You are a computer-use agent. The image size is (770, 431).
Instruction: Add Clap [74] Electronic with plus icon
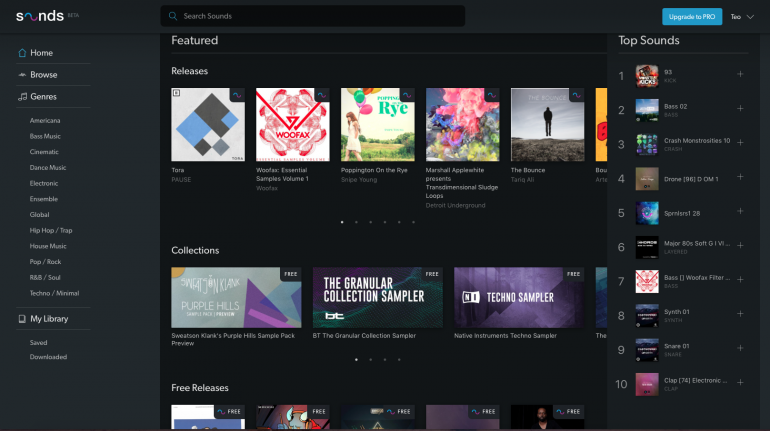[740, 382]
